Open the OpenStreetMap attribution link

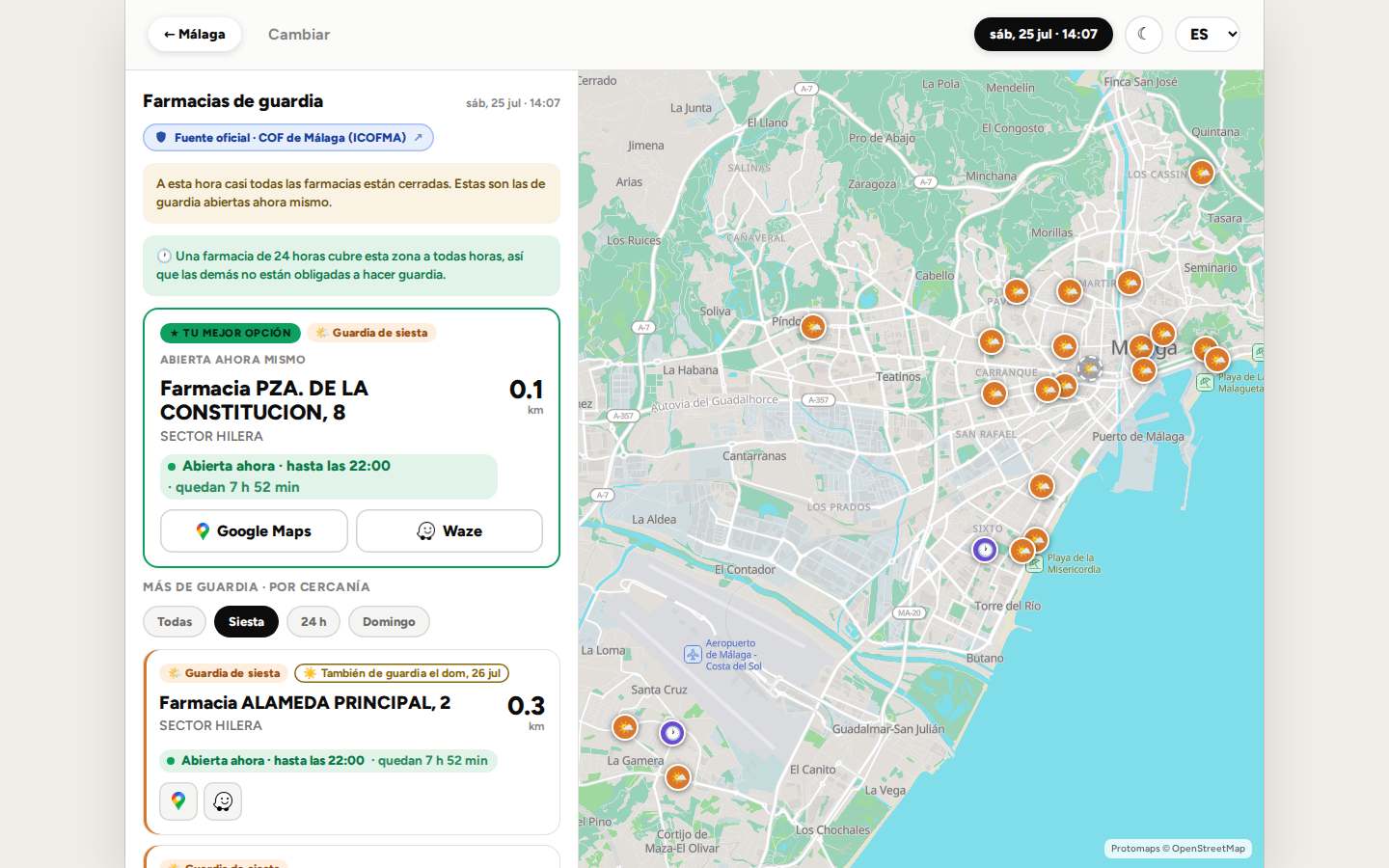coord(1209,849)
